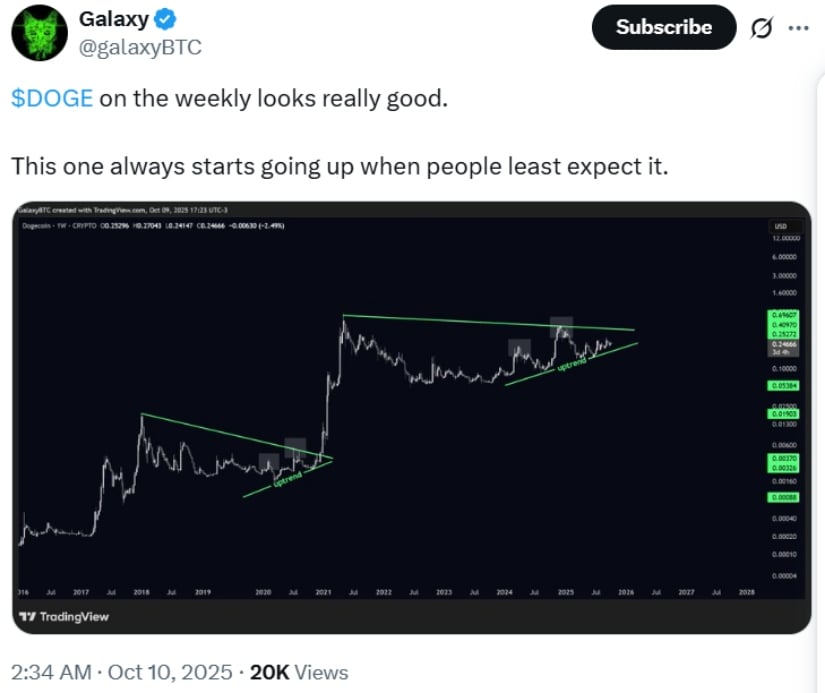Click the Grok slashed-circle icon

[x=760, y=28]
